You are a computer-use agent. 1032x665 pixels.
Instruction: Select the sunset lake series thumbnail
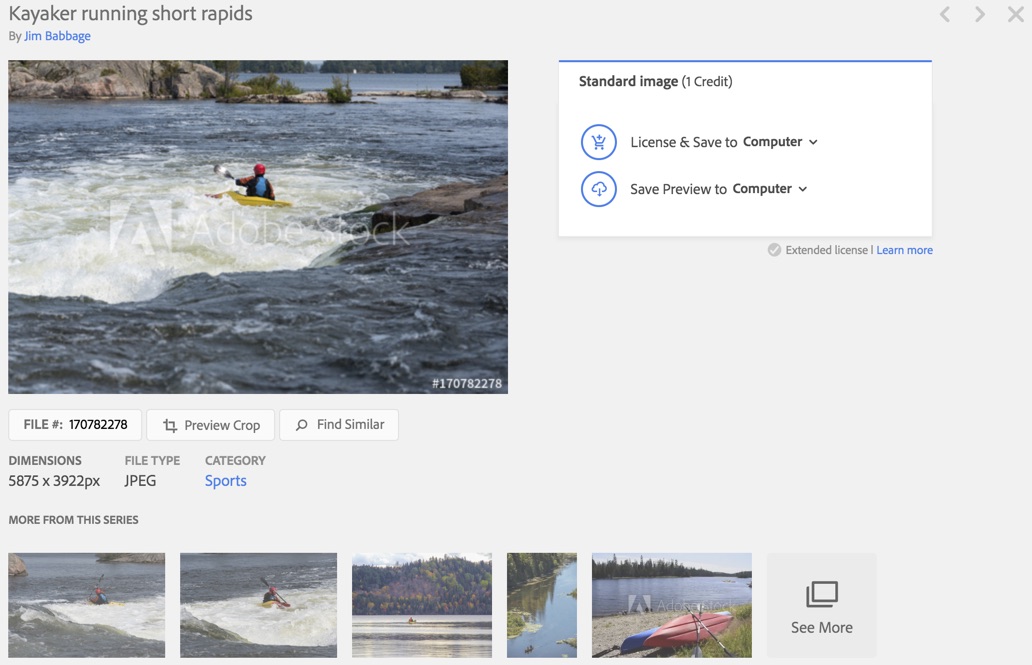click(x=422, y=605)
